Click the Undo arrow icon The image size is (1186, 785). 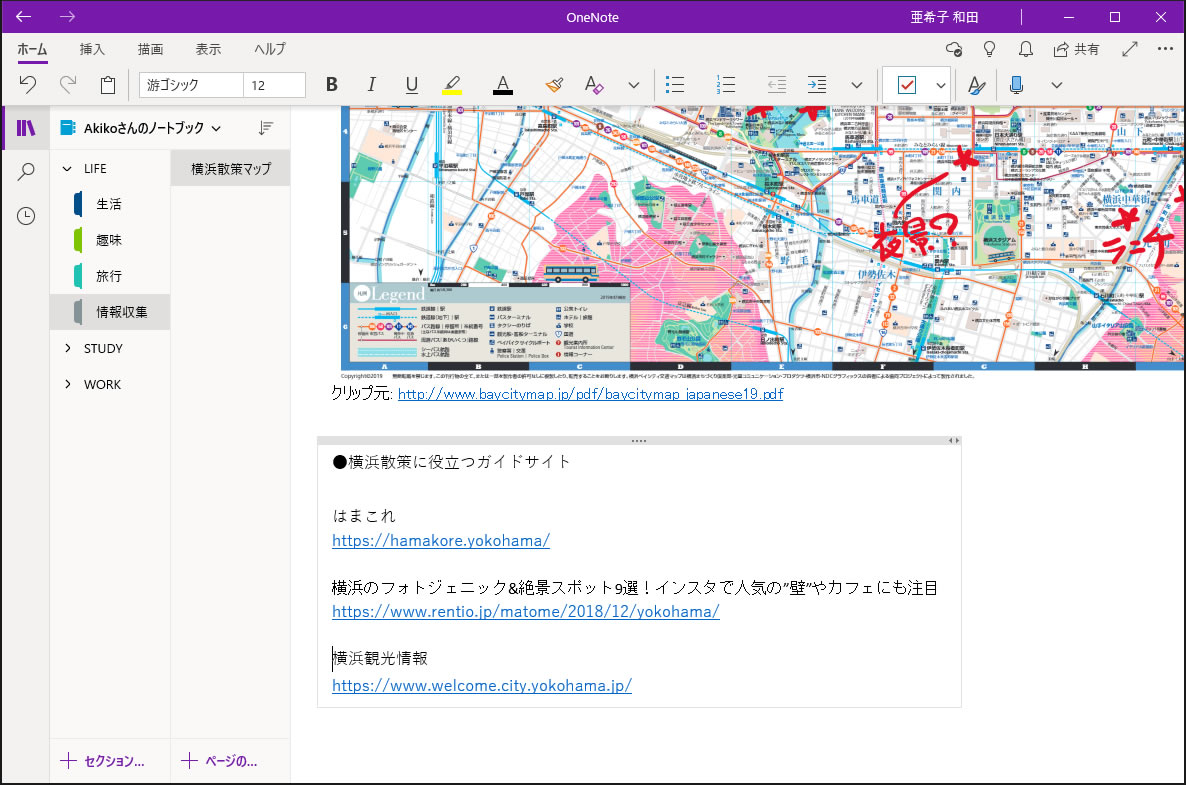[28, 85]
